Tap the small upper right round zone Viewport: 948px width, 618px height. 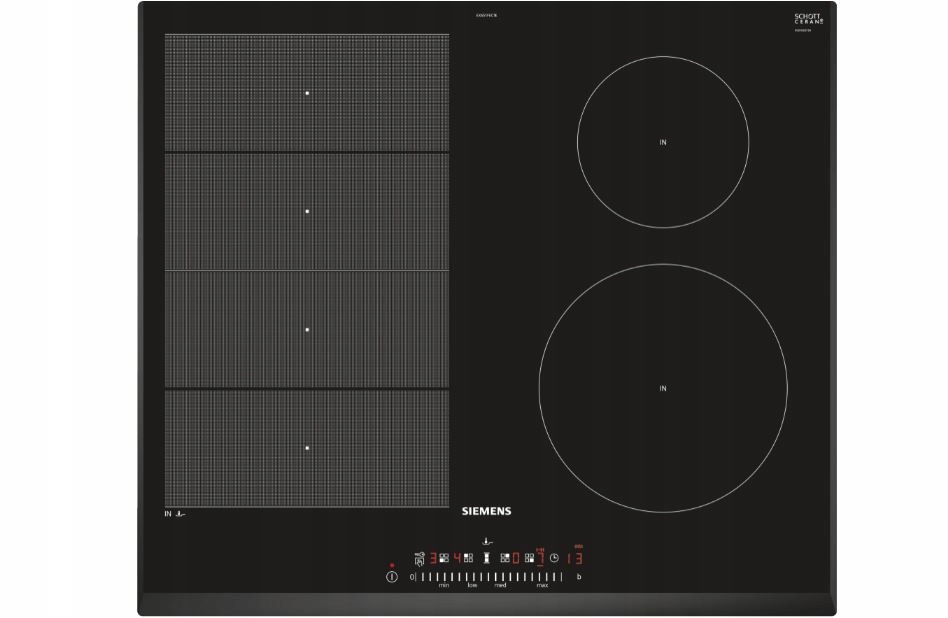[x=663, y=142]
